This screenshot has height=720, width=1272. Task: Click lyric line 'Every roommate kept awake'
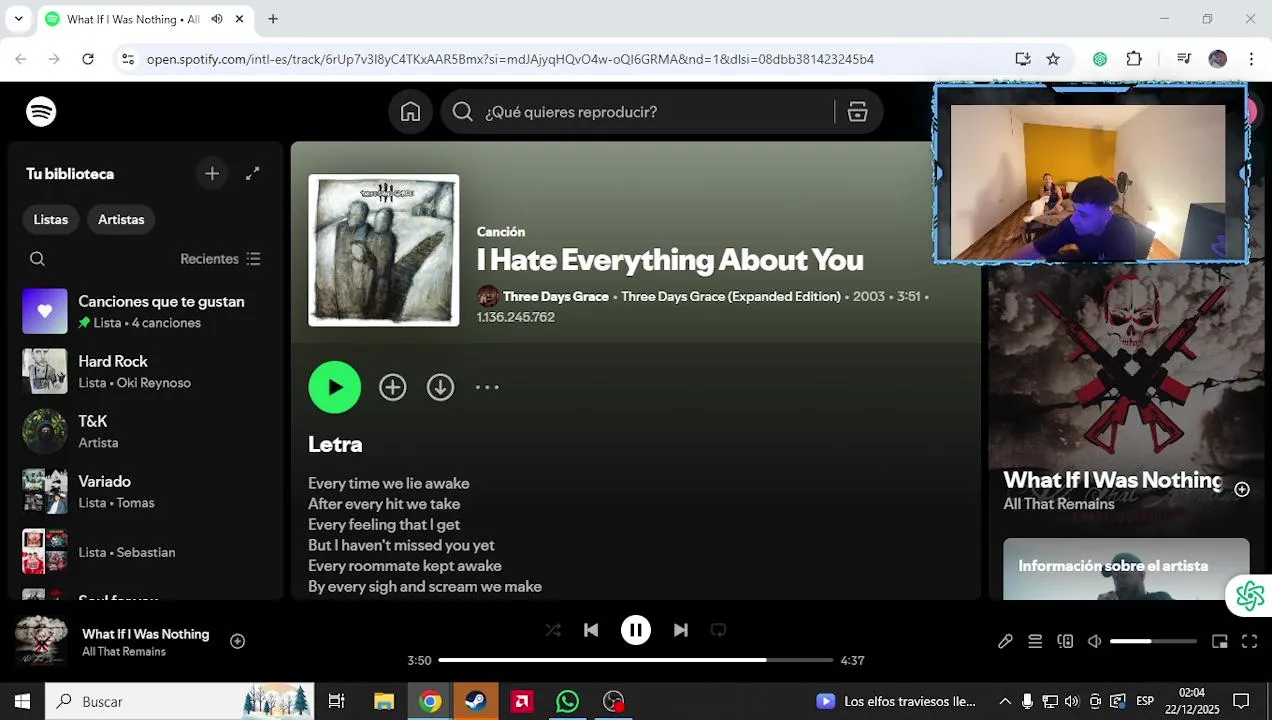405,566
